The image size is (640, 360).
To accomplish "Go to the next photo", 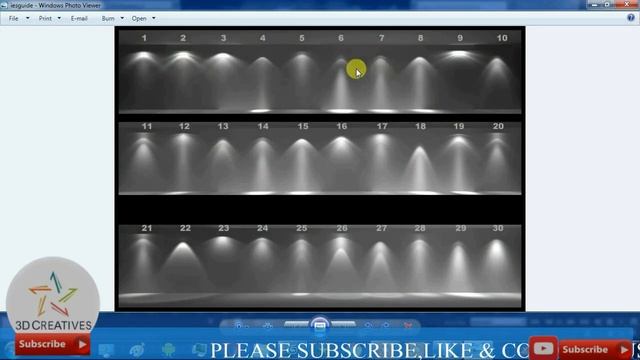I will coord(343,324).
